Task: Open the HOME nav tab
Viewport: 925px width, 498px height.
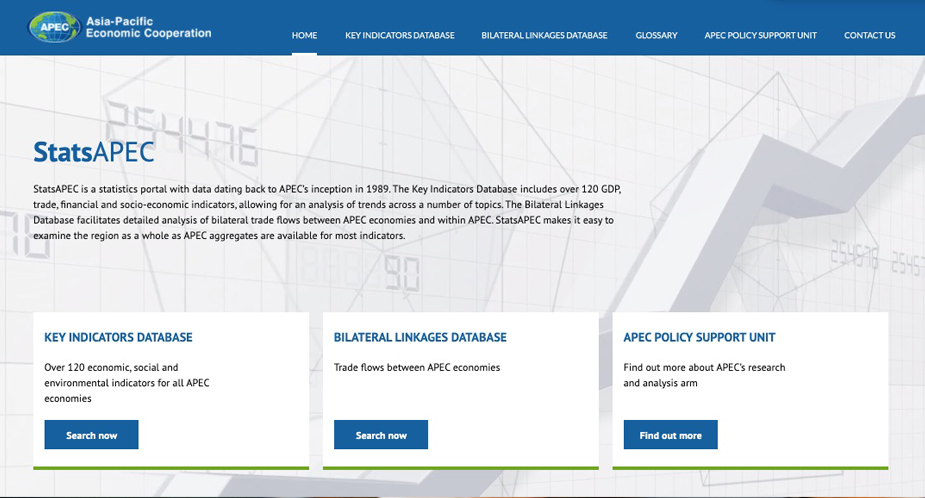Action: coord(304,35)
